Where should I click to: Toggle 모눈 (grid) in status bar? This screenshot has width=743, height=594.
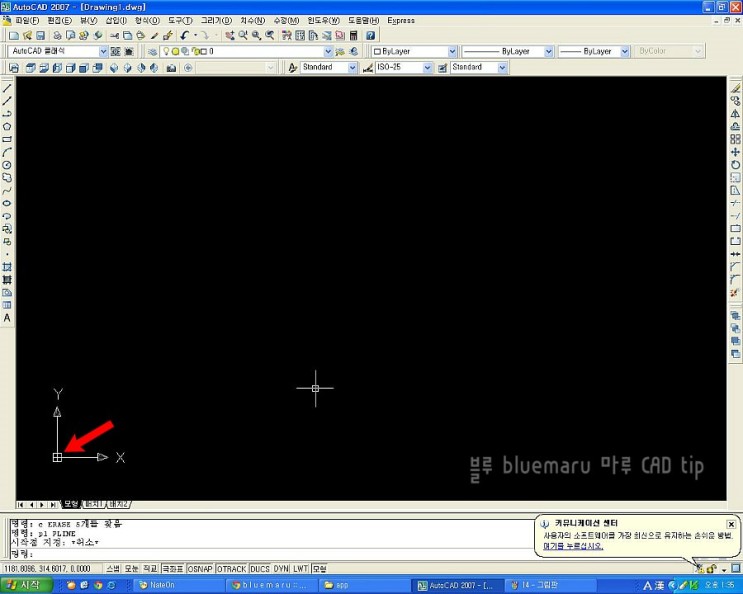pos(132,569)
